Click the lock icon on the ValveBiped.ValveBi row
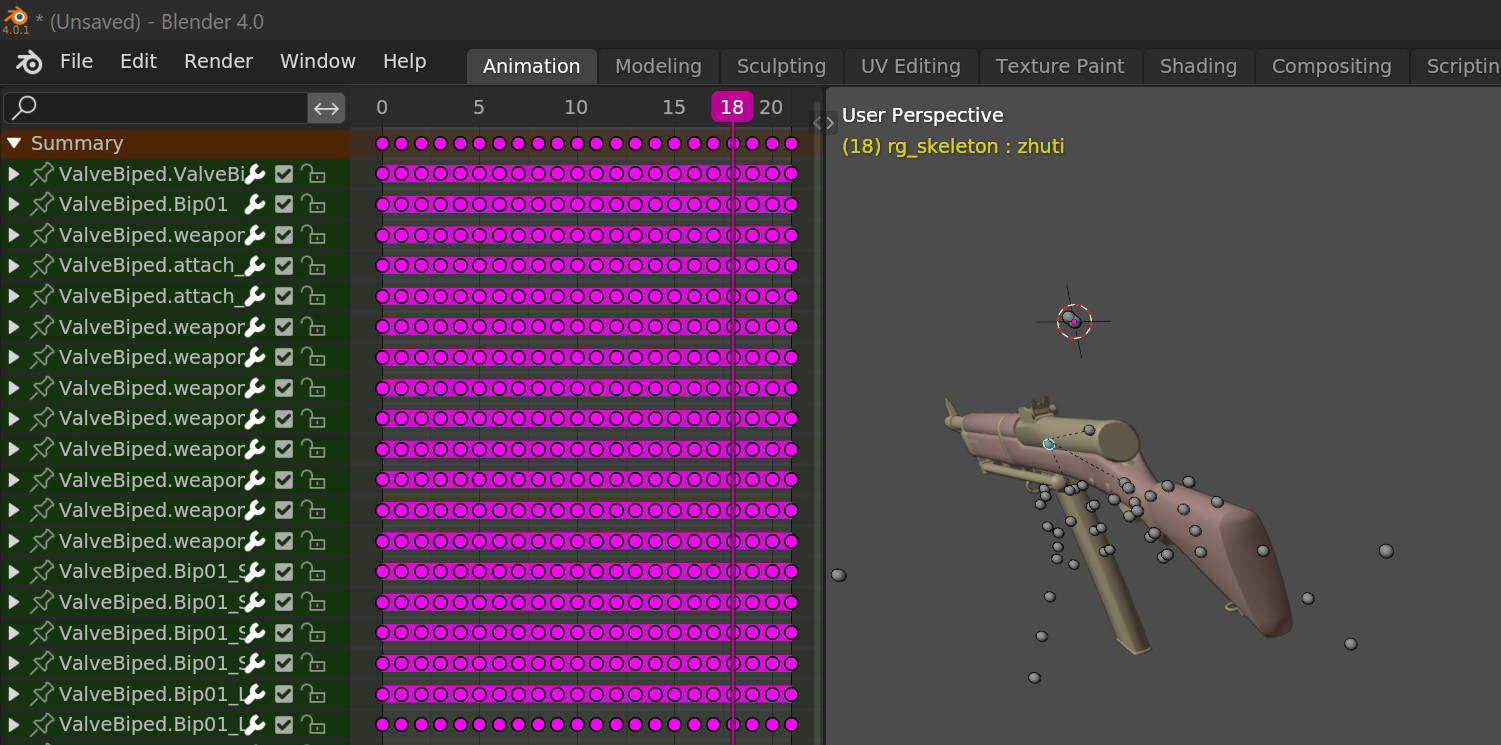Image resolution: width=1501 pixels, height=745 pixels. 314,174
